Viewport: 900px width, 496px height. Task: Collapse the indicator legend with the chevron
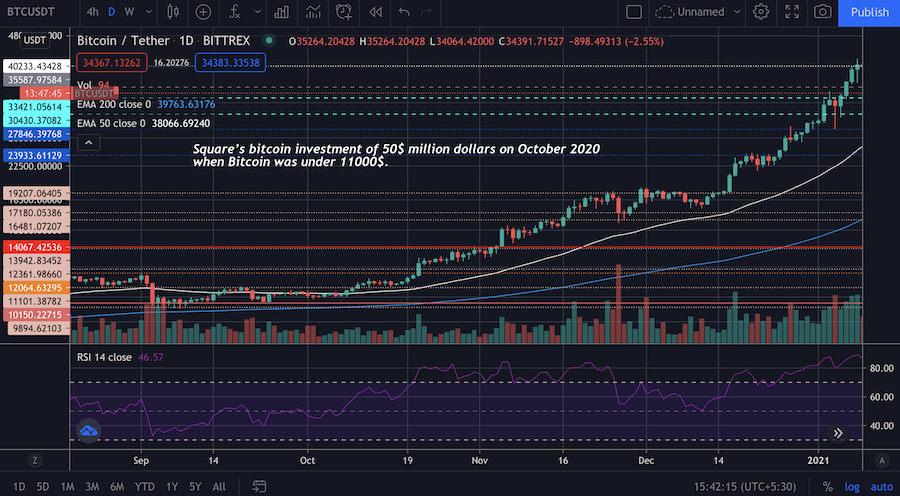88,142
